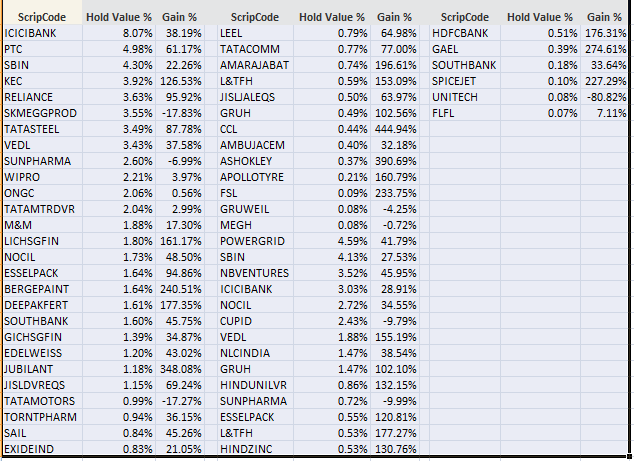The height and width of the screenshot is (461, 634).
Task: Click UNITECH gain value -80.82%
Action: pos(606,96)
